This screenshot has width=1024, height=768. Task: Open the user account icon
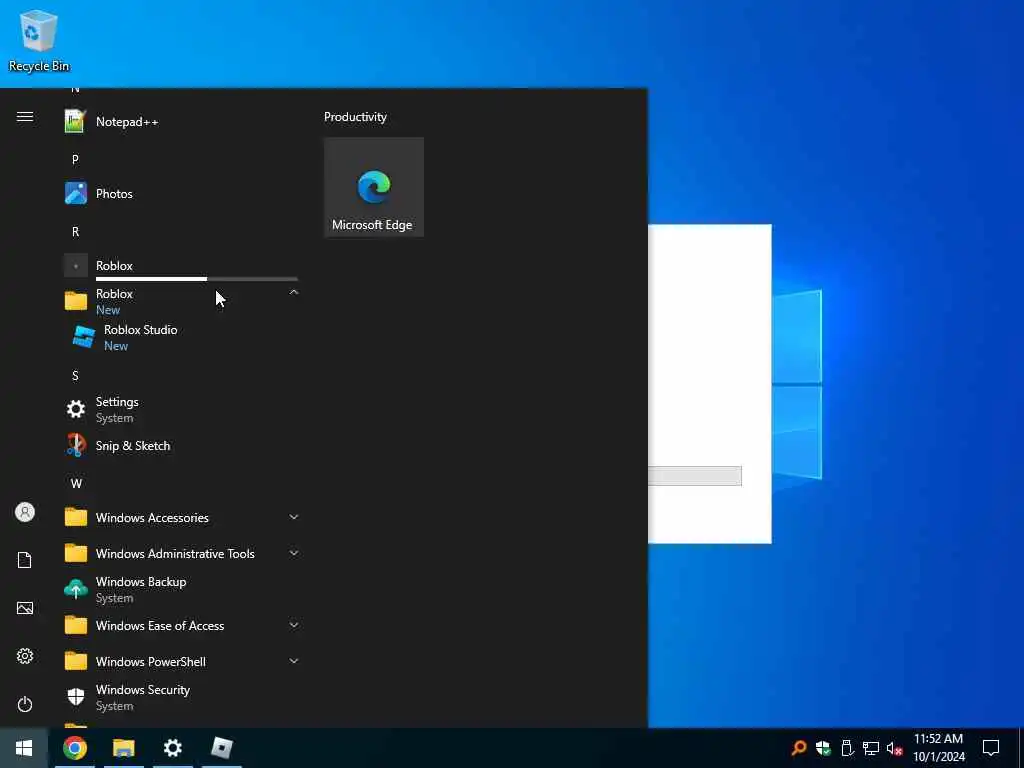25,512
